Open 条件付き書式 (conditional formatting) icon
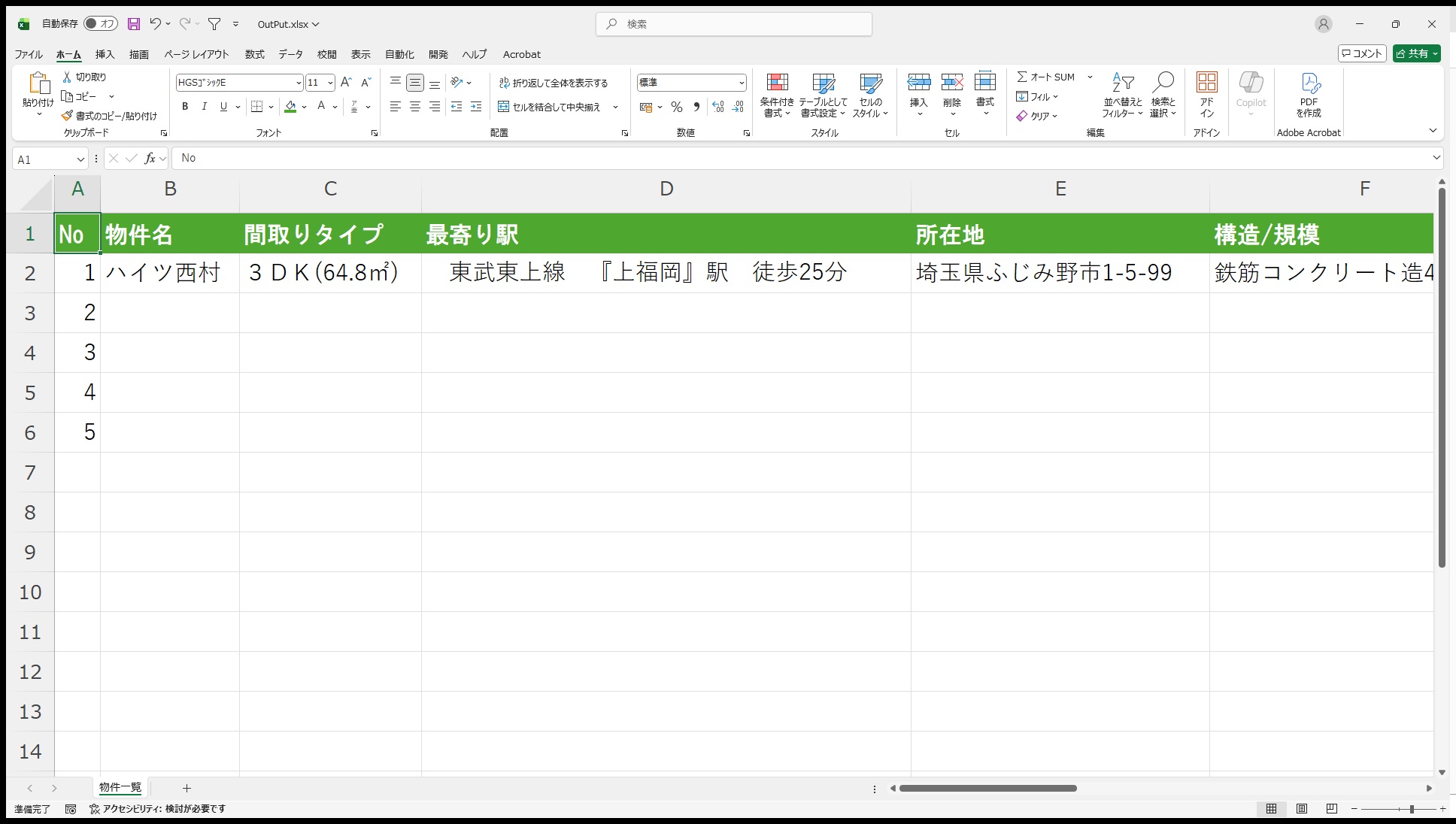The width and height of the screenshot is (1456, 824). coord(778,95)
